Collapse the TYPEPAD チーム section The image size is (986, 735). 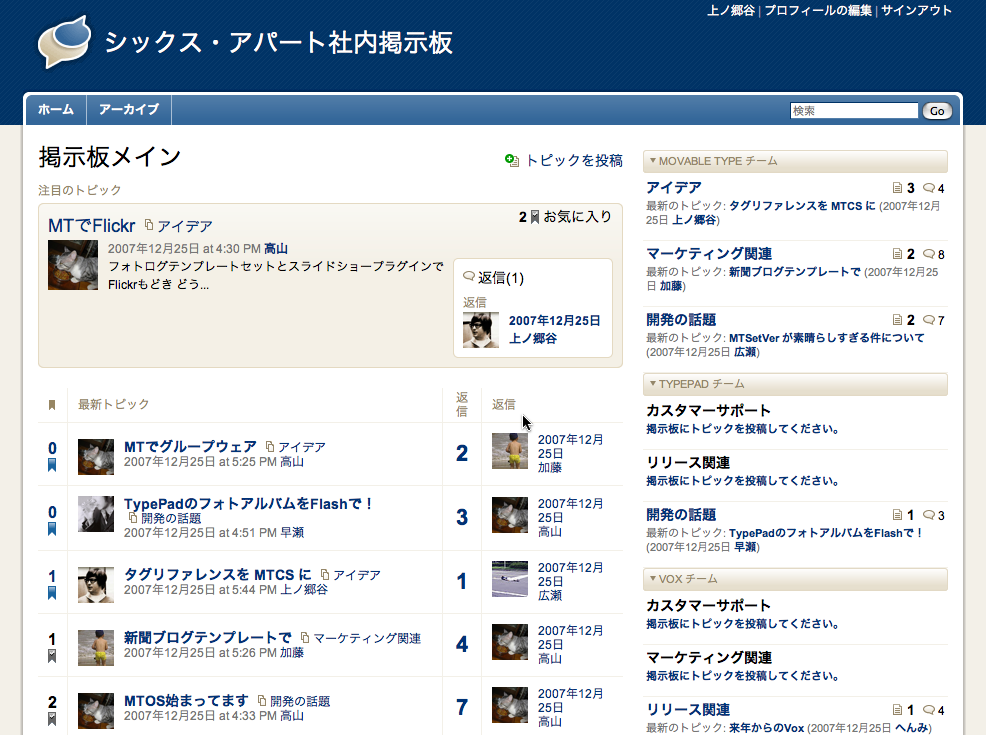(x=653, y=384)
